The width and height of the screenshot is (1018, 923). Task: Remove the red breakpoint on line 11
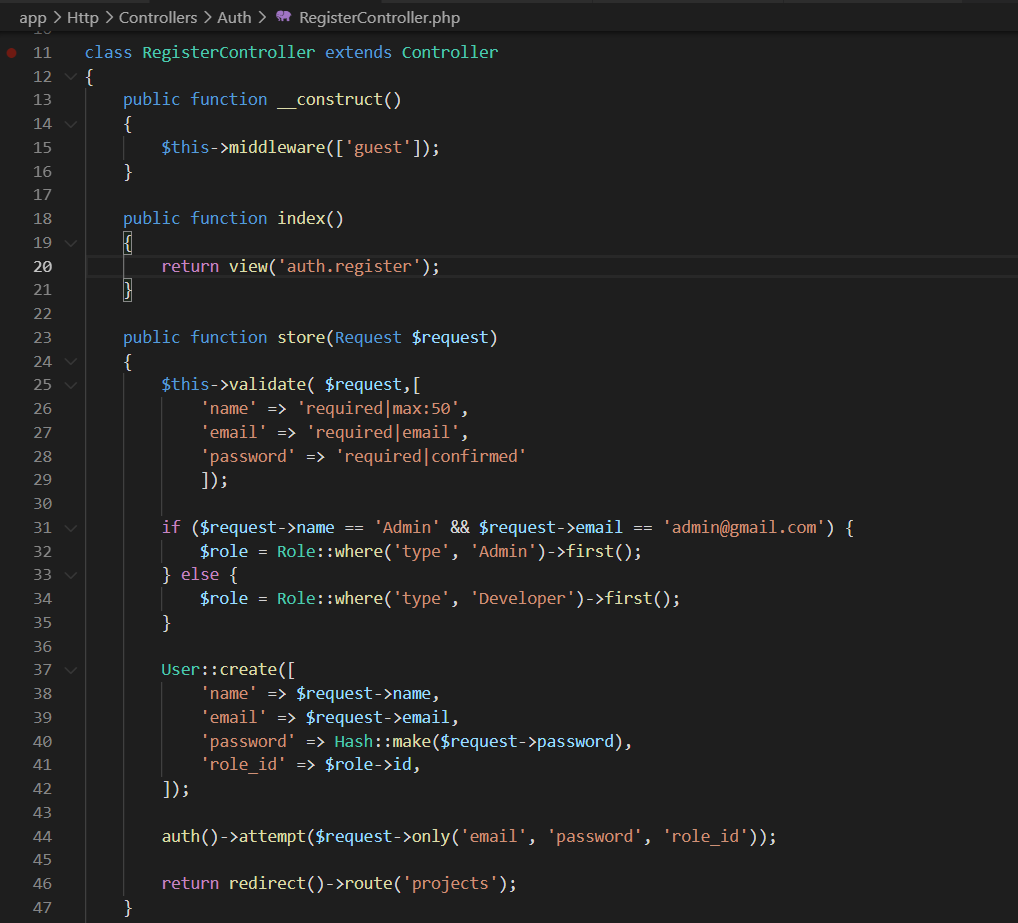click(11, 52)
